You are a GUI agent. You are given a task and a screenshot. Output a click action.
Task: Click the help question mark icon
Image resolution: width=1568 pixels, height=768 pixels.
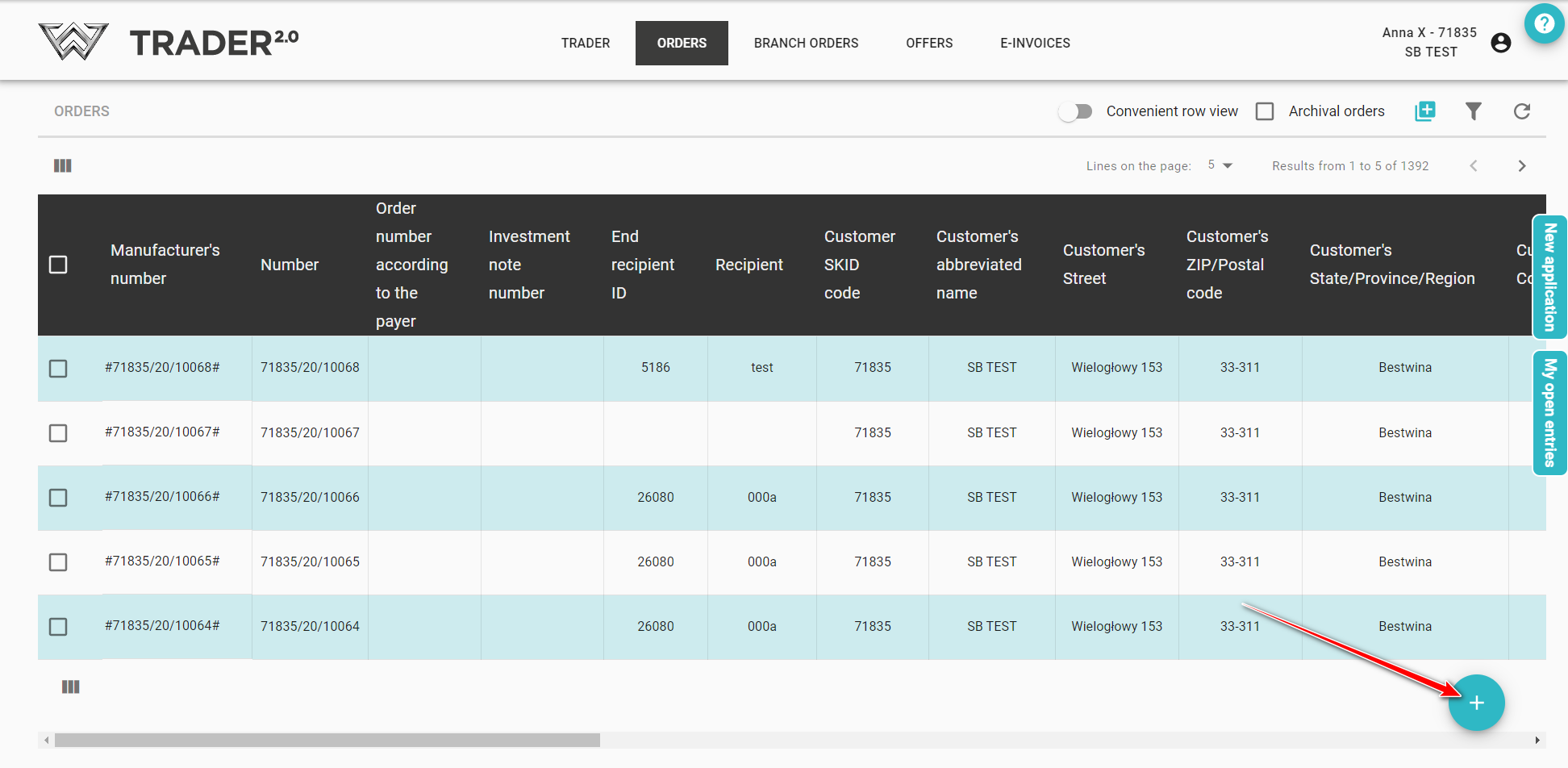1544,23
